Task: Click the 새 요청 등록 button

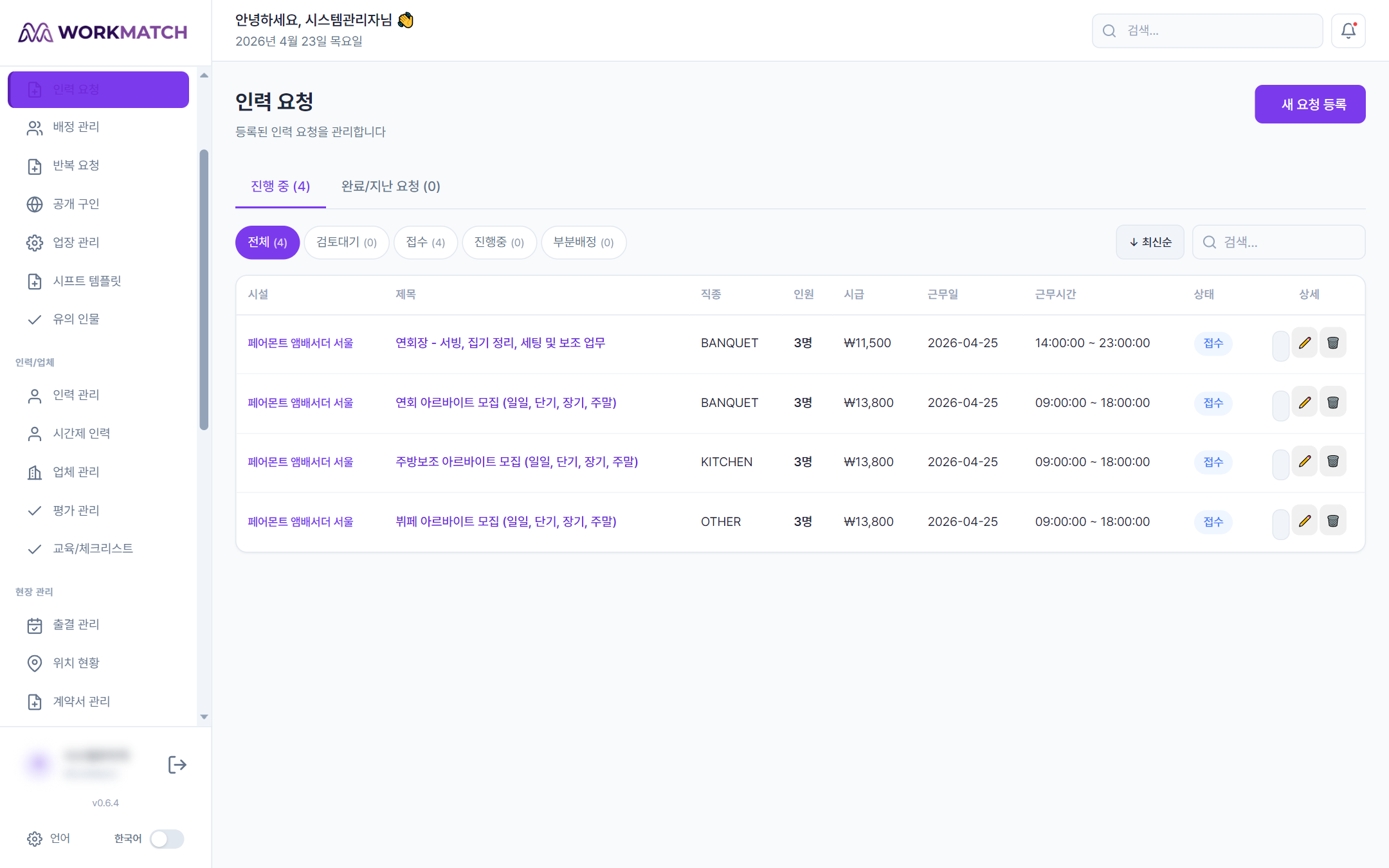Action: pos(1310,104)
